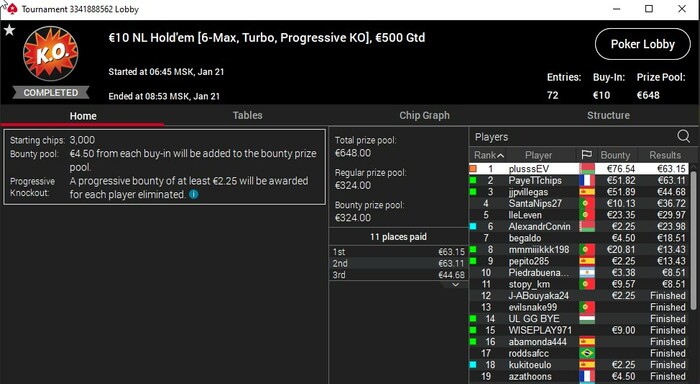Viewport: 700px width, 384px height.
Task: Click the cyan marker beside kukitoeulo
Action: tap(473, 365)
